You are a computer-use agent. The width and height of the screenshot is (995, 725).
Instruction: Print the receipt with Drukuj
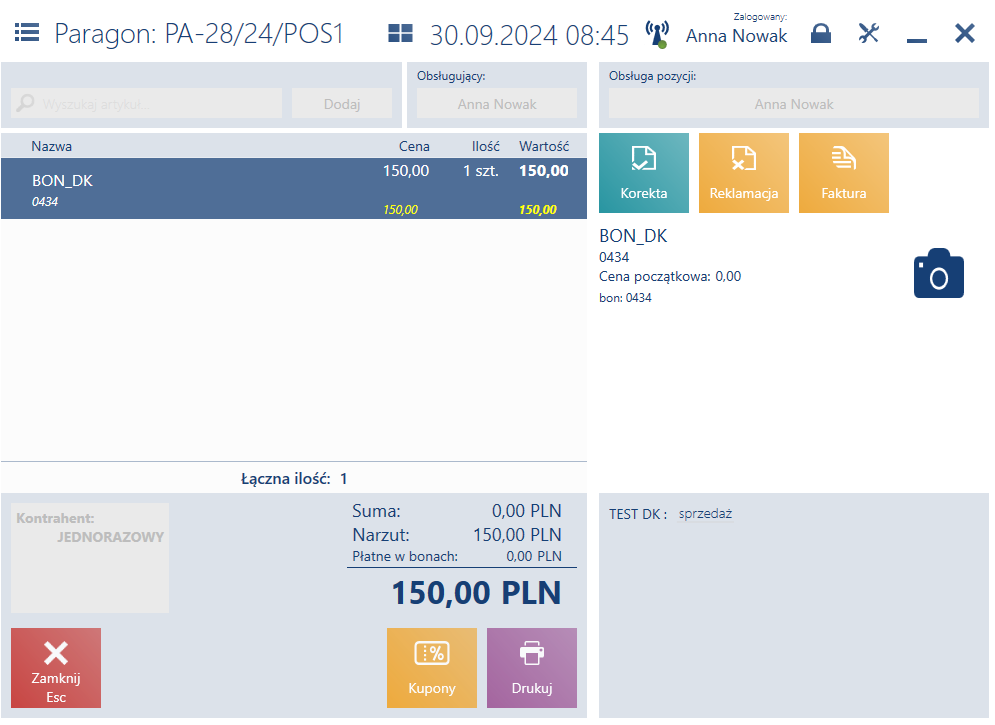click(532, 667)
